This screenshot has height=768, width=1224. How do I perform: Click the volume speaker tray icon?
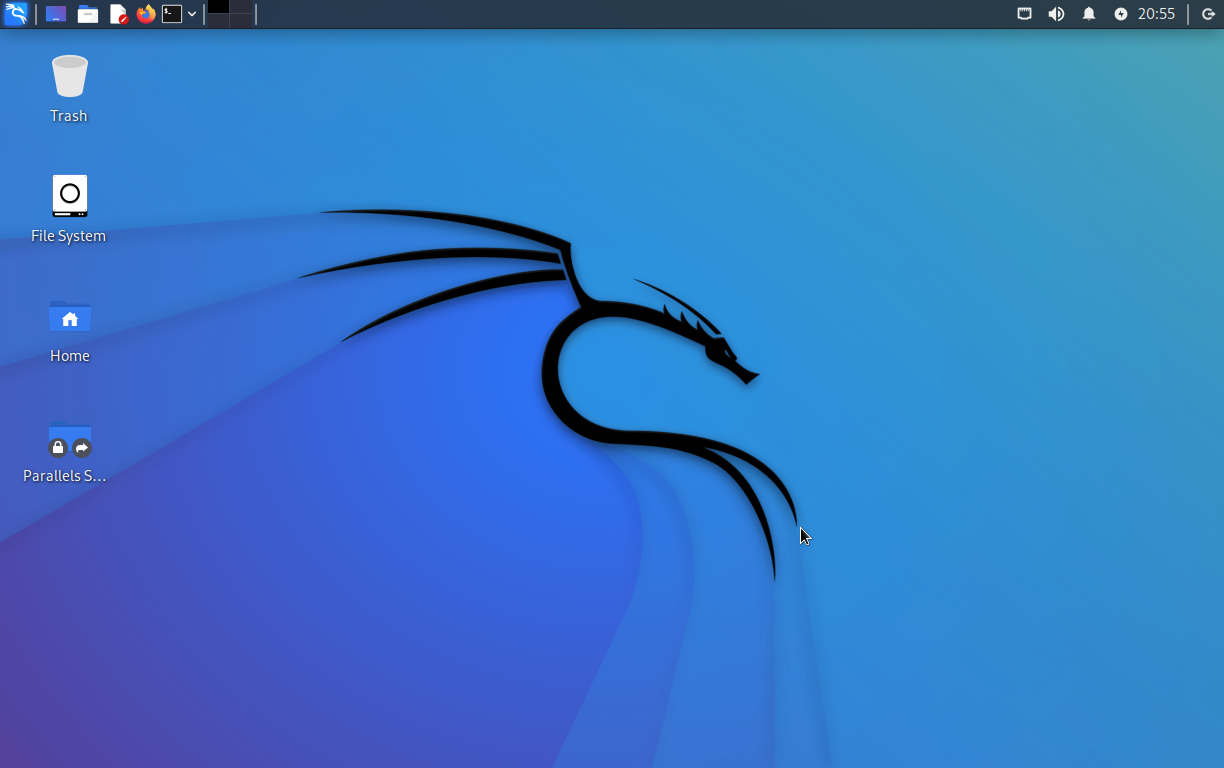coord(1056,14)
